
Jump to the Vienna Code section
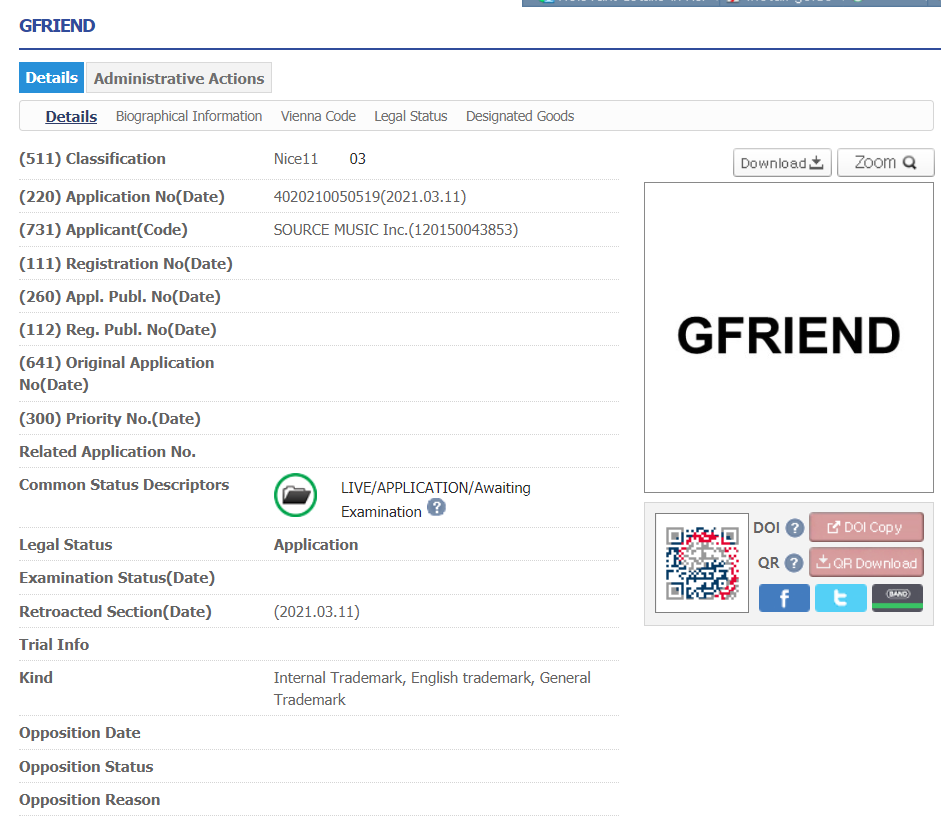(x=318, y=116)
